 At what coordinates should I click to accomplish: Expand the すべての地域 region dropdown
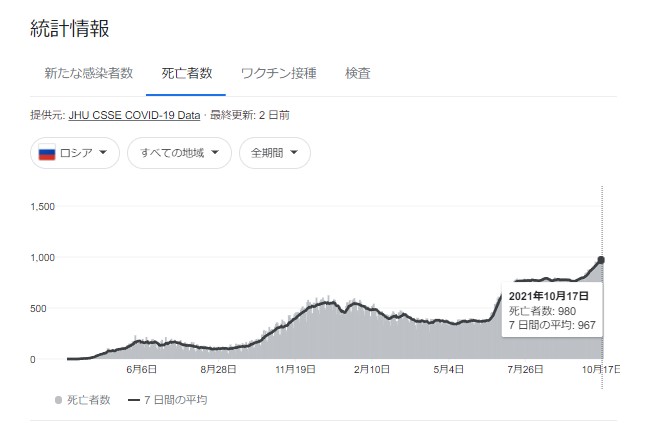179,154
